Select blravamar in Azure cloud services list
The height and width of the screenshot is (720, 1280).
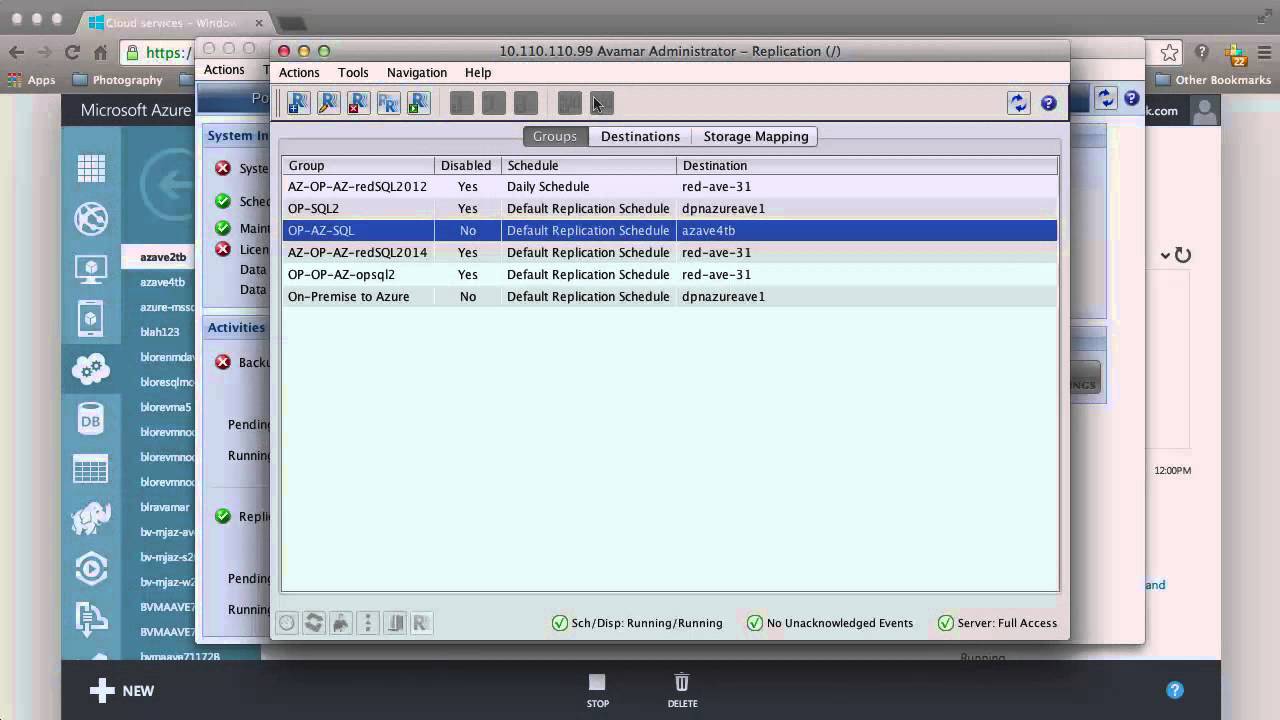click(x=165, y=507)
